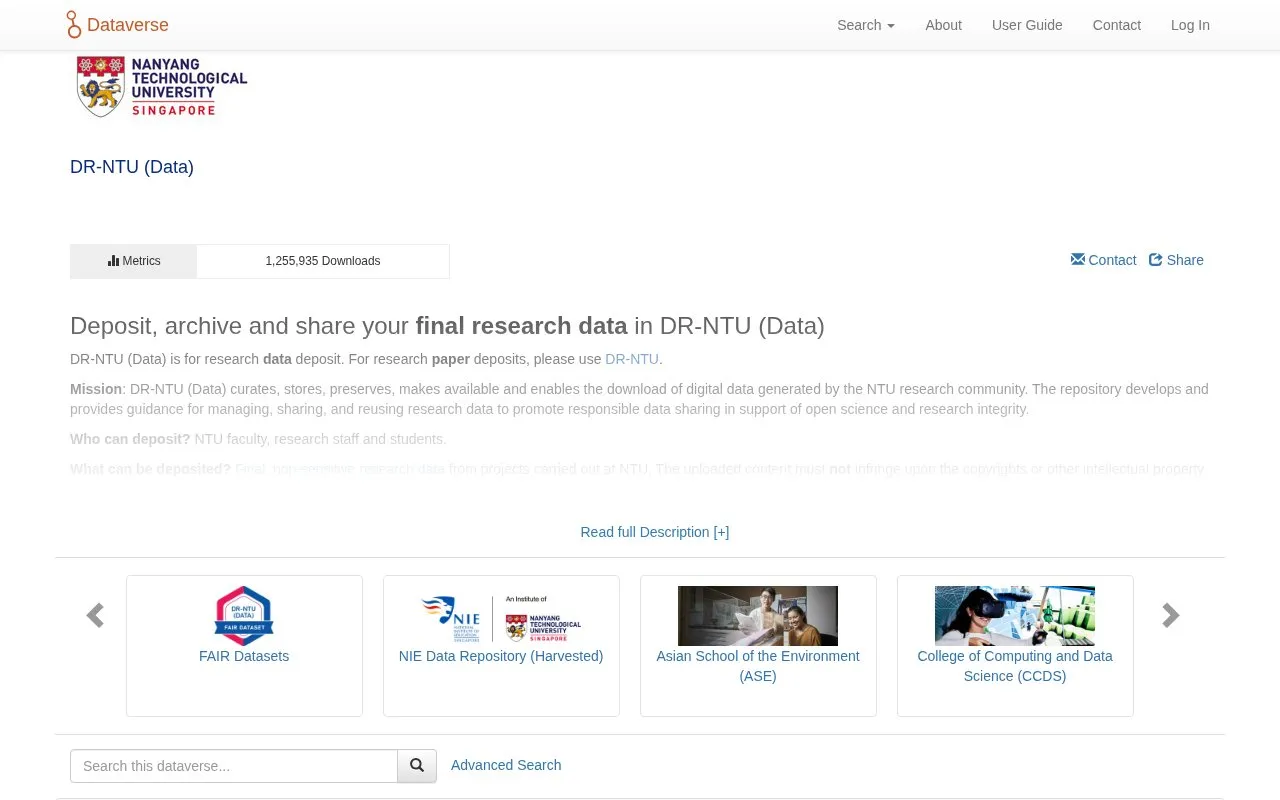The image size is (1280, 800).
Task: Click the Dataverse logo icon
Action: tap(74, 25)
